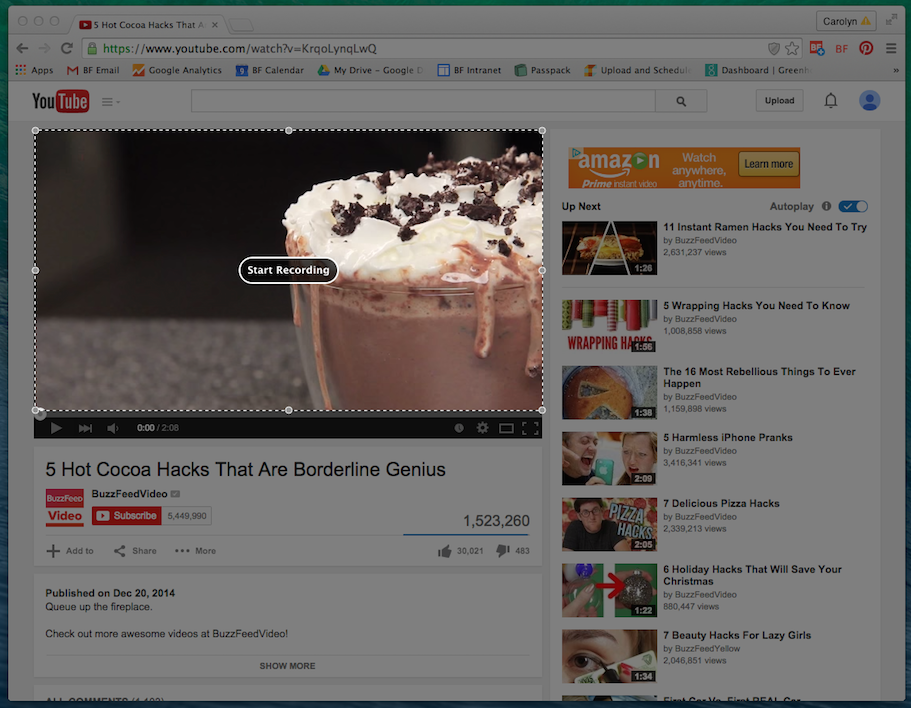Switch to theater mode
The height and width of the screenshot is (708, 911).
tap(506, 428)
